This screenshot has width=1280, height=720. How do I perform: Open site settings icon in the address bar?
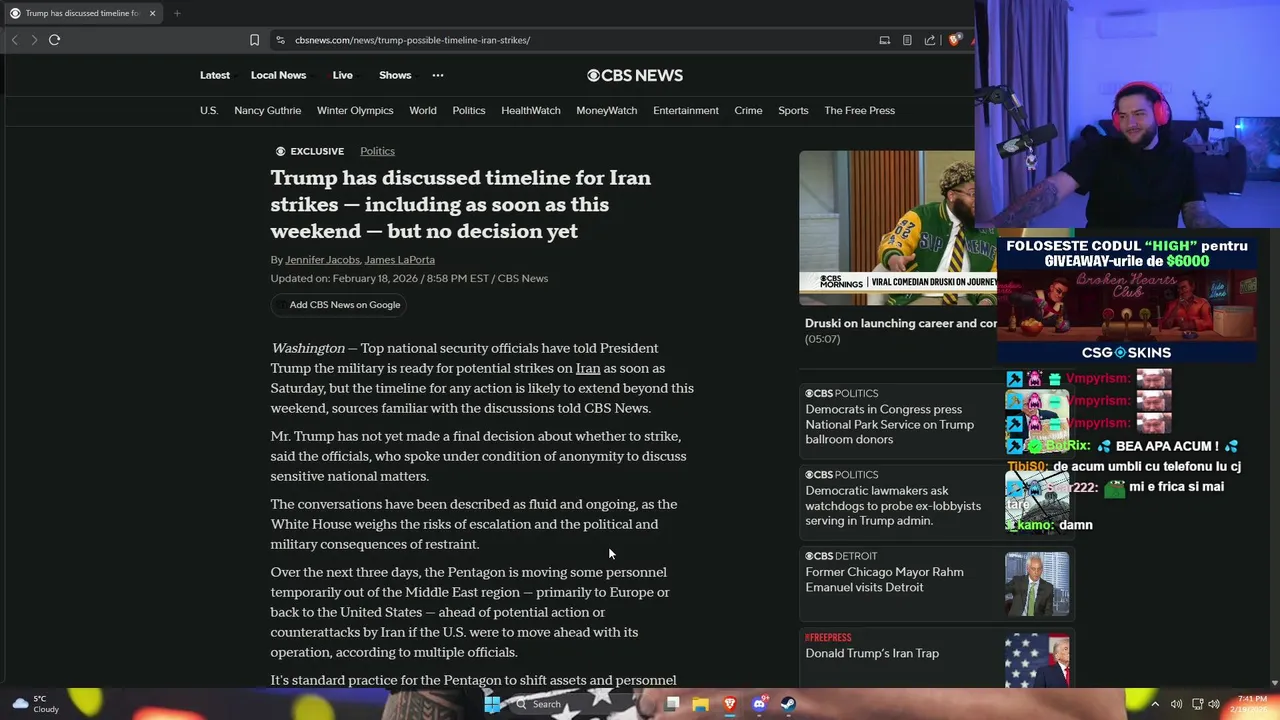[x=281, y=40]
